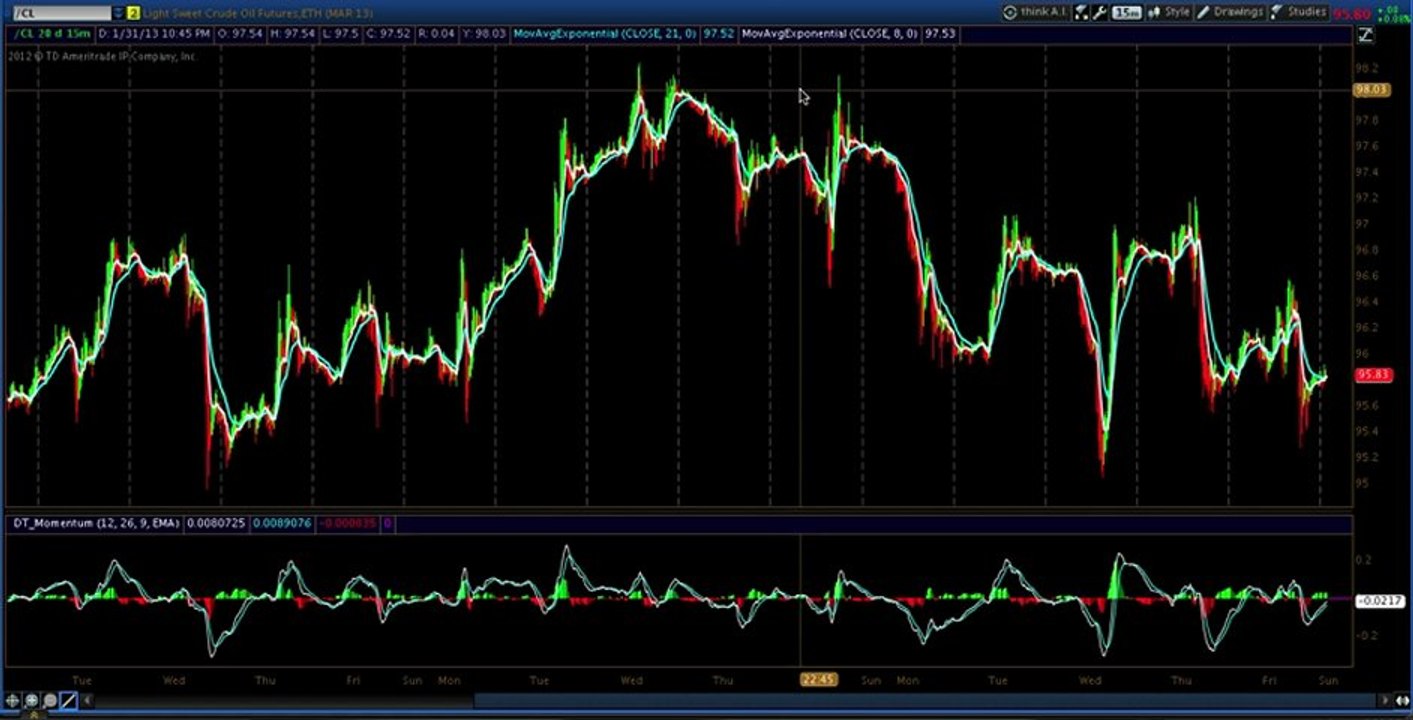Viewport: 1413px width, 720px height.
Task: Click the zoom in magnifier icon
Action: [x=32, y=701]
